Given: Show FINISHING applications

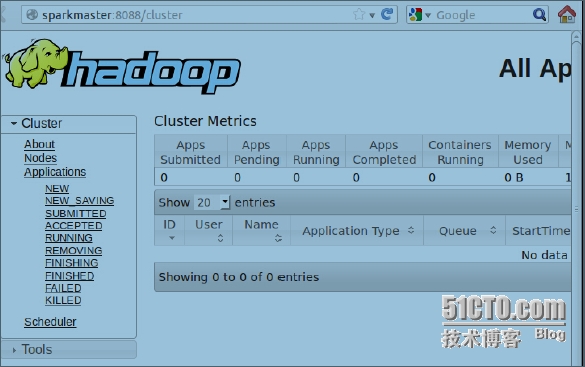Looking at the screenshot, I should click(72, 263).
